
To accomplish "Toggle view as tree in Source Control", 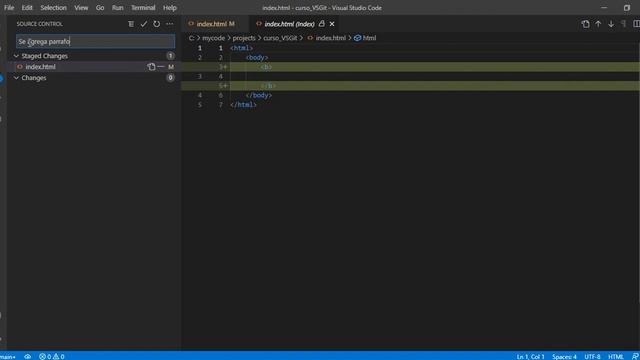I will (131, 24).
